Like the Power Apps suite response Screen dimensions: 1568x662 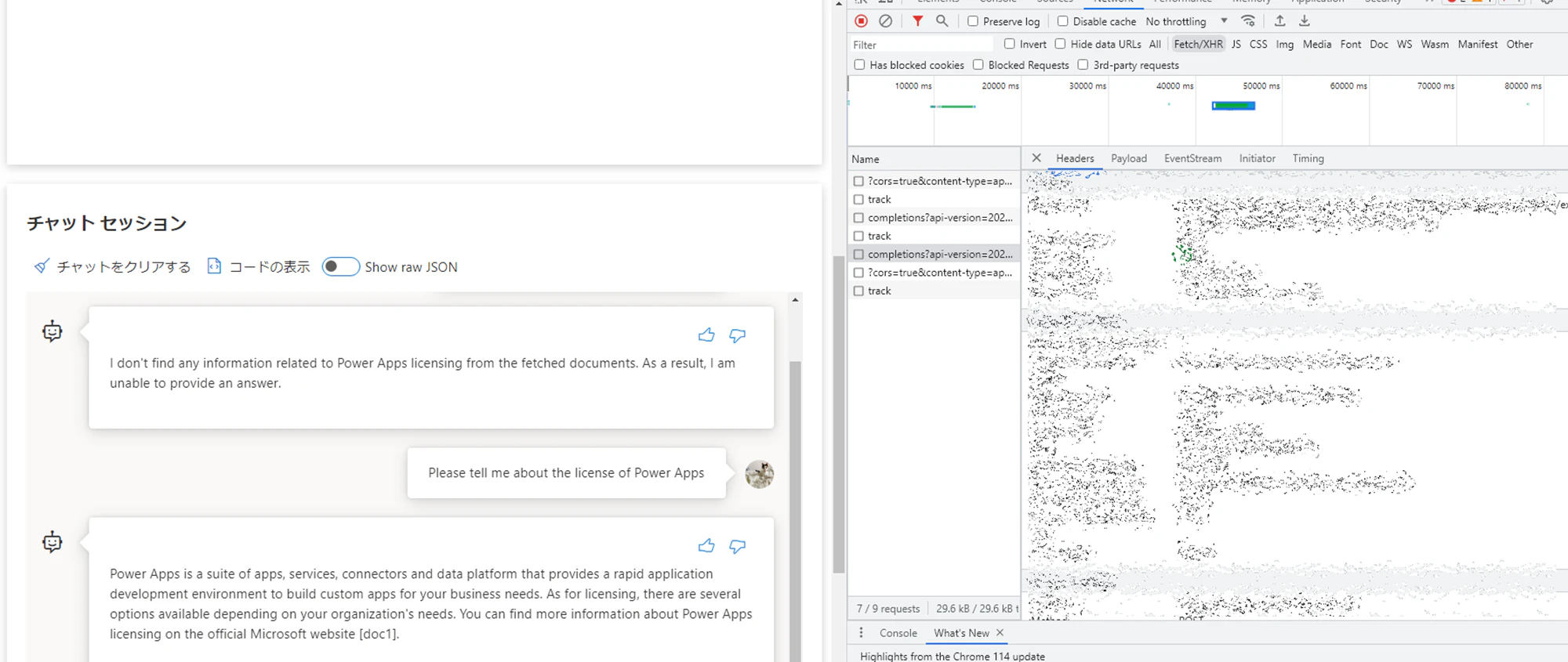[706, 546]
